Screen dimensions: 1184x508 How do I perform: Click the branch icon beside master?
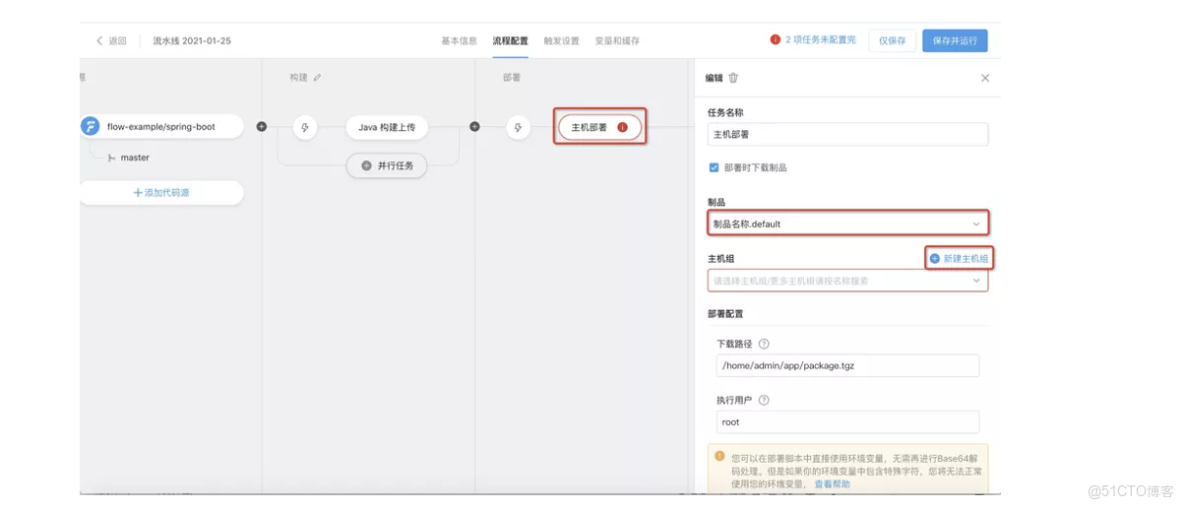112,158
